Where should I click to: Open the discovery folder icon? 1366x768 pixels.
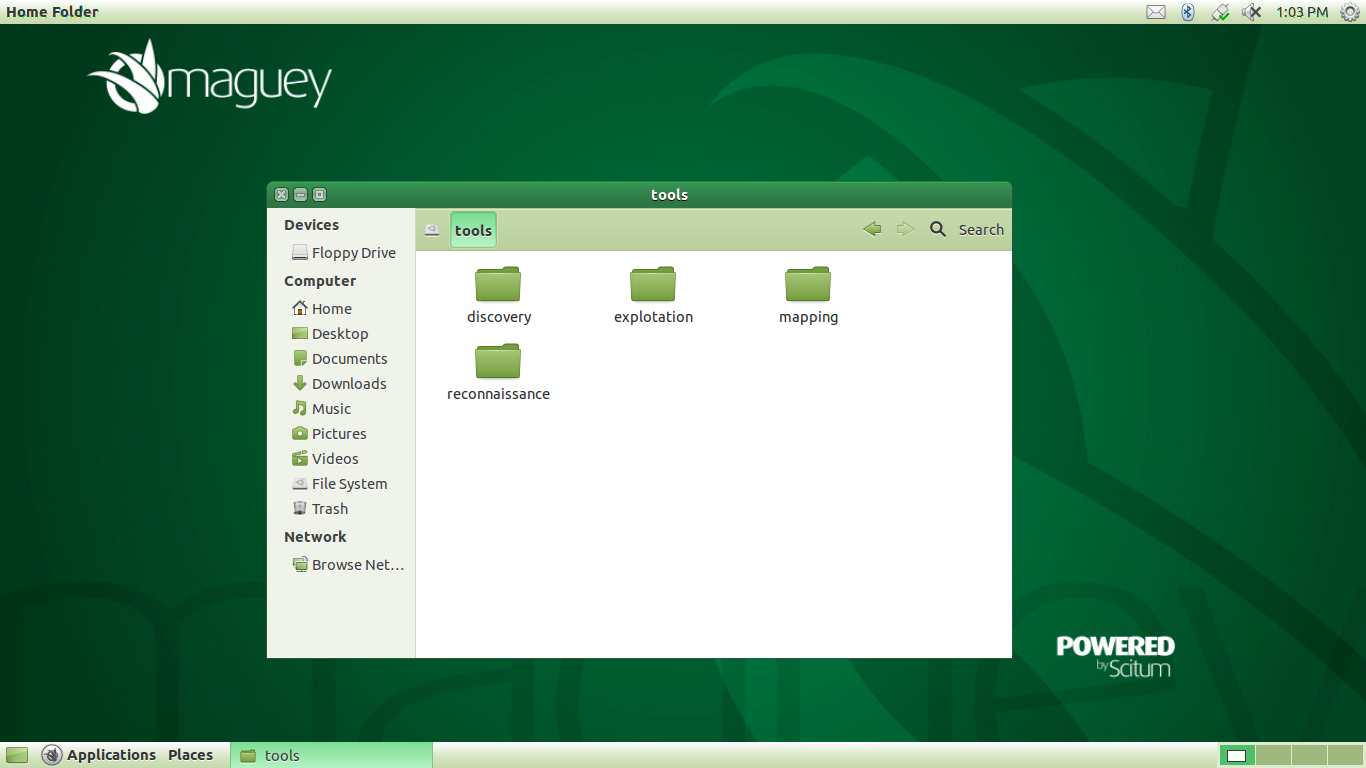pyautogui.click(x=498, y=284)
